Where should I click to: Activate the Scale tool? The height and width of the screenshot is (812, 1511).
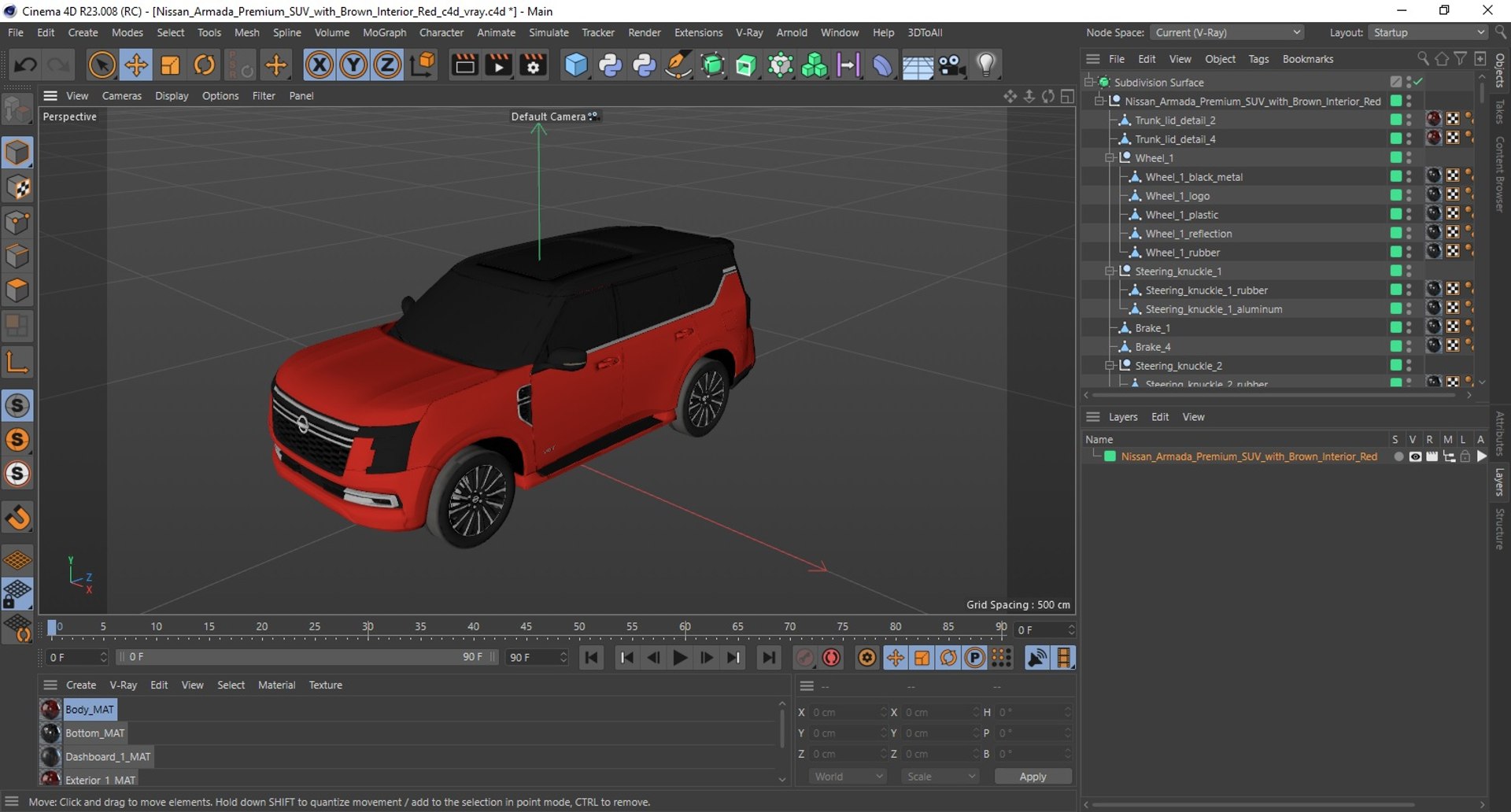(170, 65)
